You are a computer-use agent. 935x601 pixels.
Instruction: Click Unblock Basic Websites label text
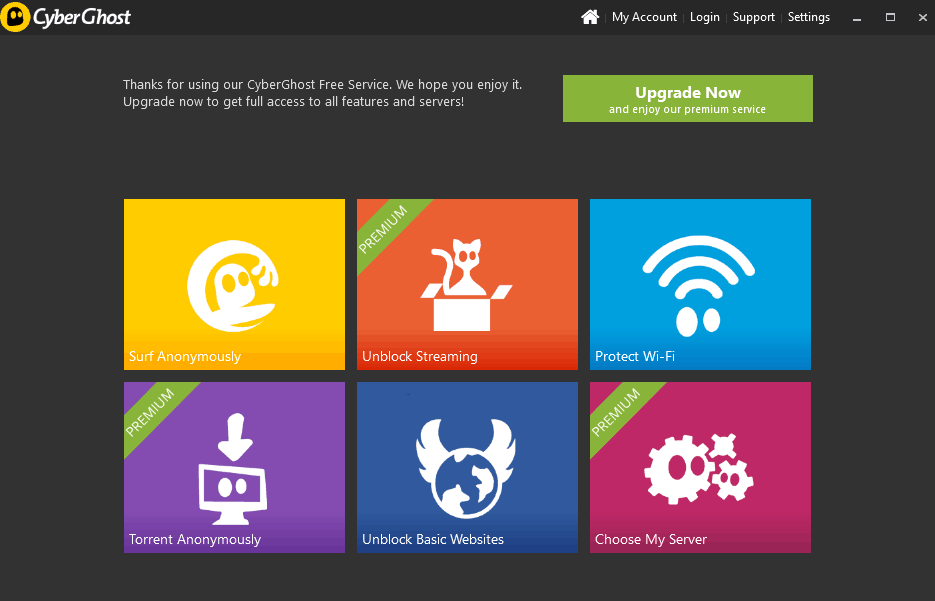point(433,540)
